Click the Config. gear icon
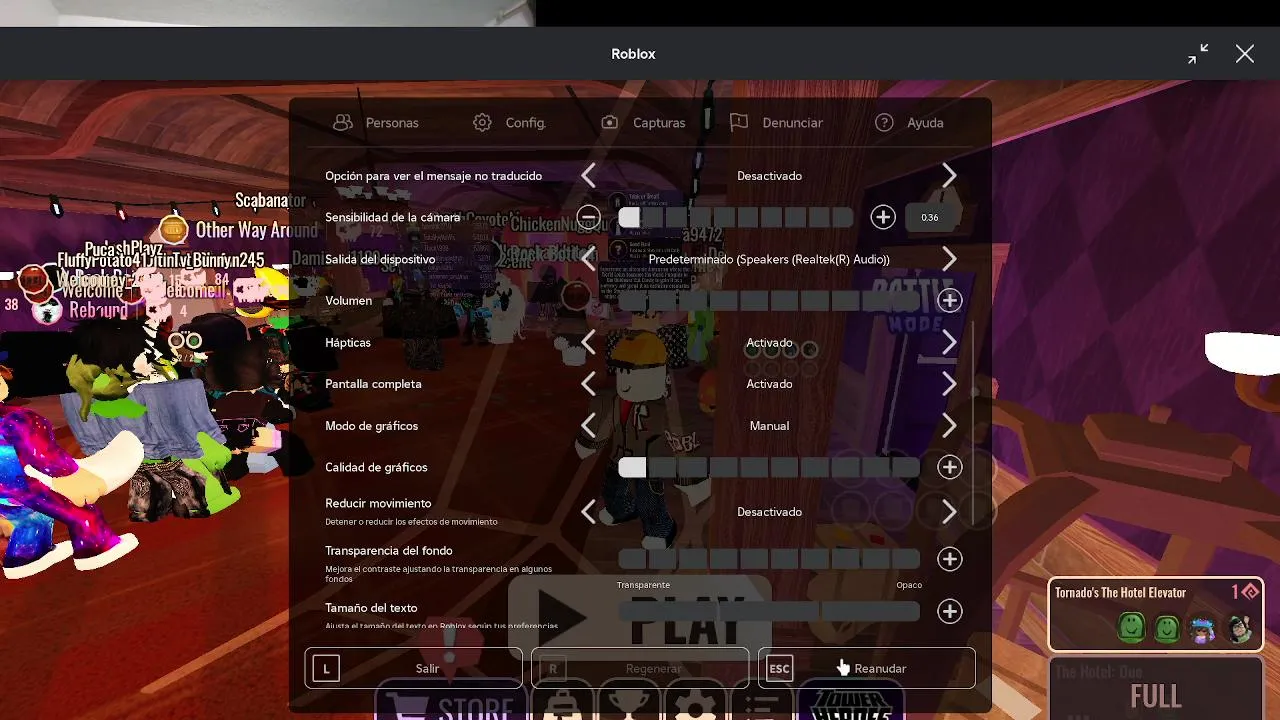The height and width of the screenshot is (720, 1280). tap(482, 122)
